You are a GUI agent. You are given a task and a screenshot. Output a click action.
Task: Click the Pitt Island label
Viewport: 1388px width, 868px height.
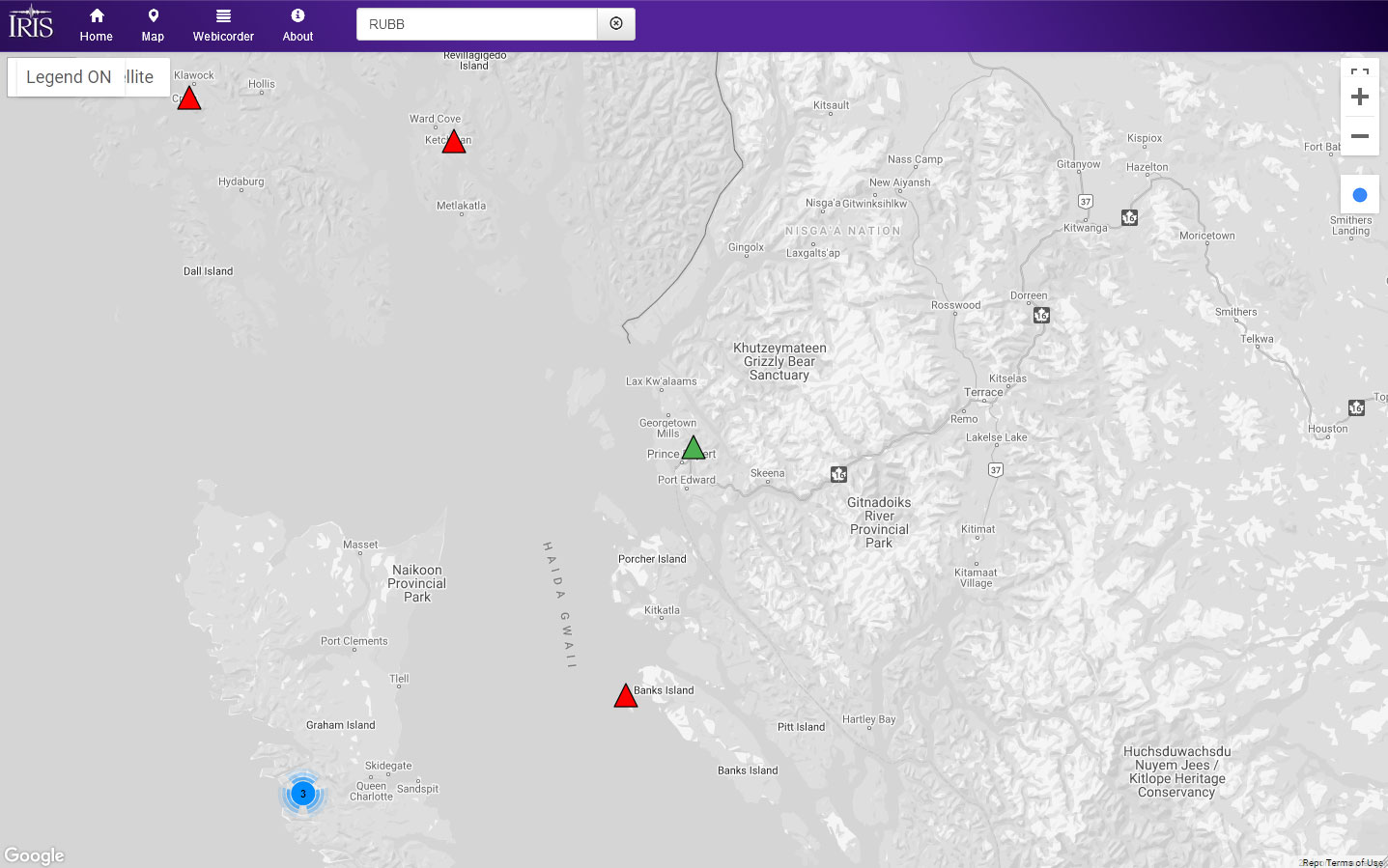pyautogui.click(x=801, y=727)
